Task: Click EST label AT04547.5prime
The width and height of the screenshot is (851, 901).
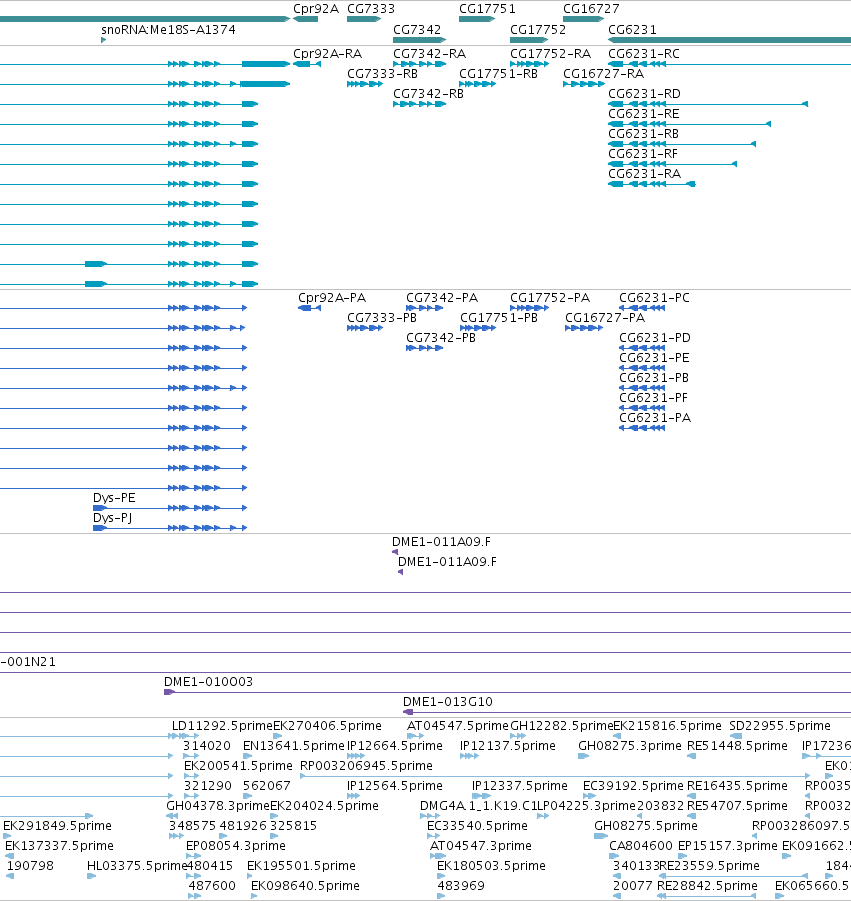Action: [457, 726]
